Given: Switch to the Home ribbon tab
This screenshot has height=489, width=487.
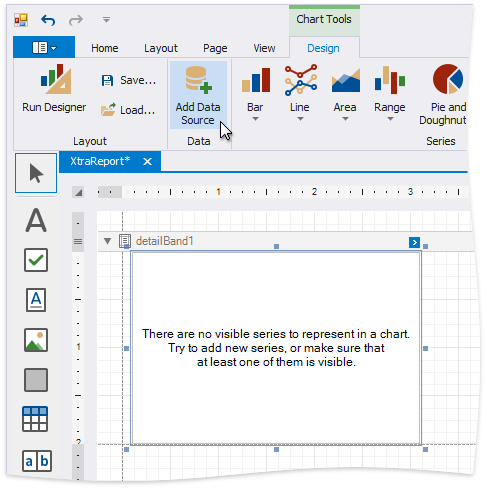Looking at the screenshot, I should tap(105, 48).
